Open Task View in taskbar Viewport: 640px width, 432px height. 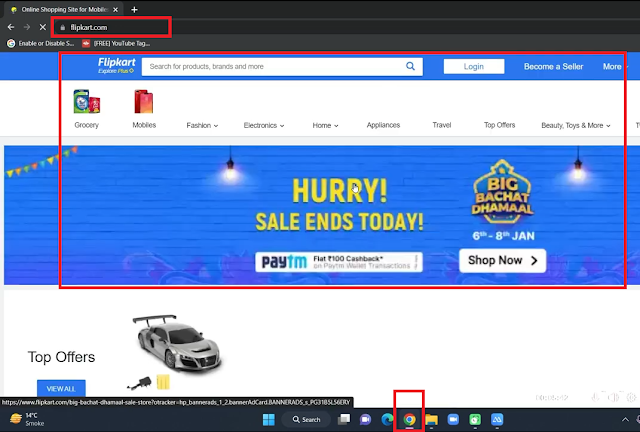pyautogui.click(x=344, y=419)
